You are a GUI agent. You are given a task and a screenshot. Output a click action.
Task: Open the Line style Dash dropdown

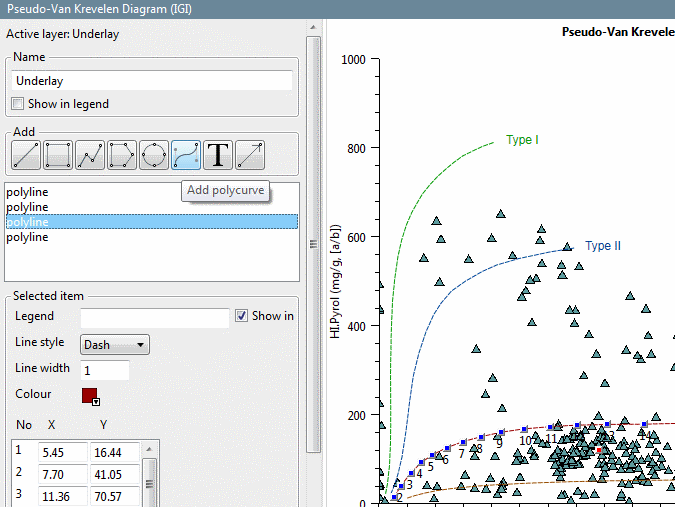(115, 345)
